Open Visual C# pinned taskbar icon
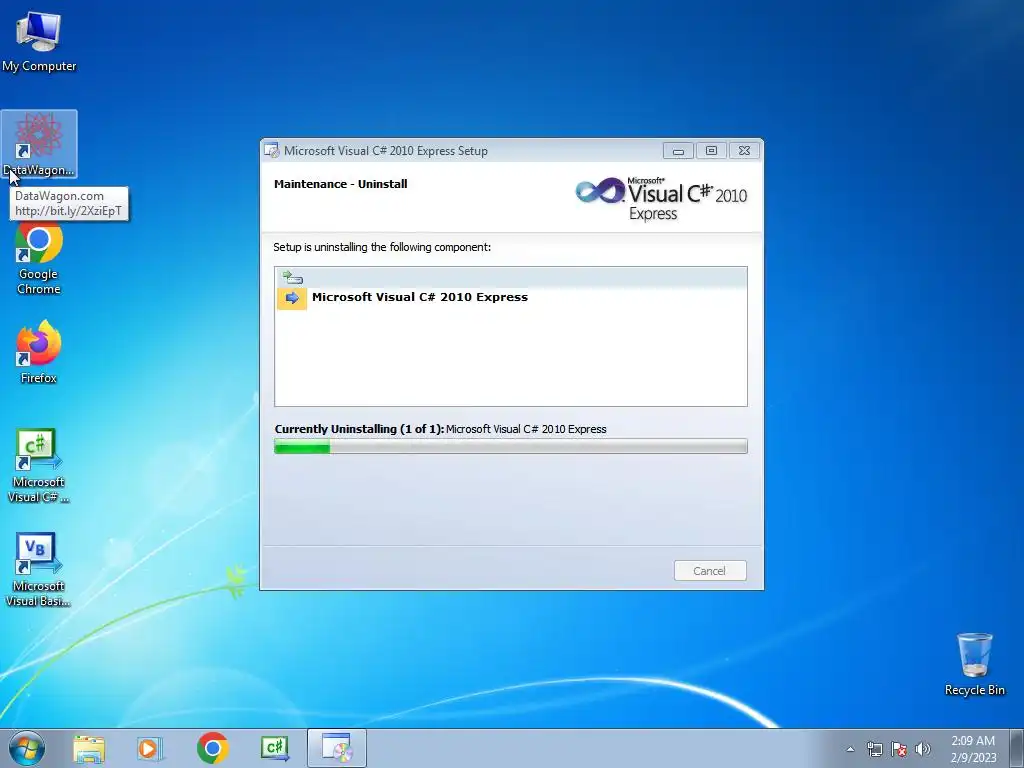The image size is (1024, 768). (x=274, y=748)
